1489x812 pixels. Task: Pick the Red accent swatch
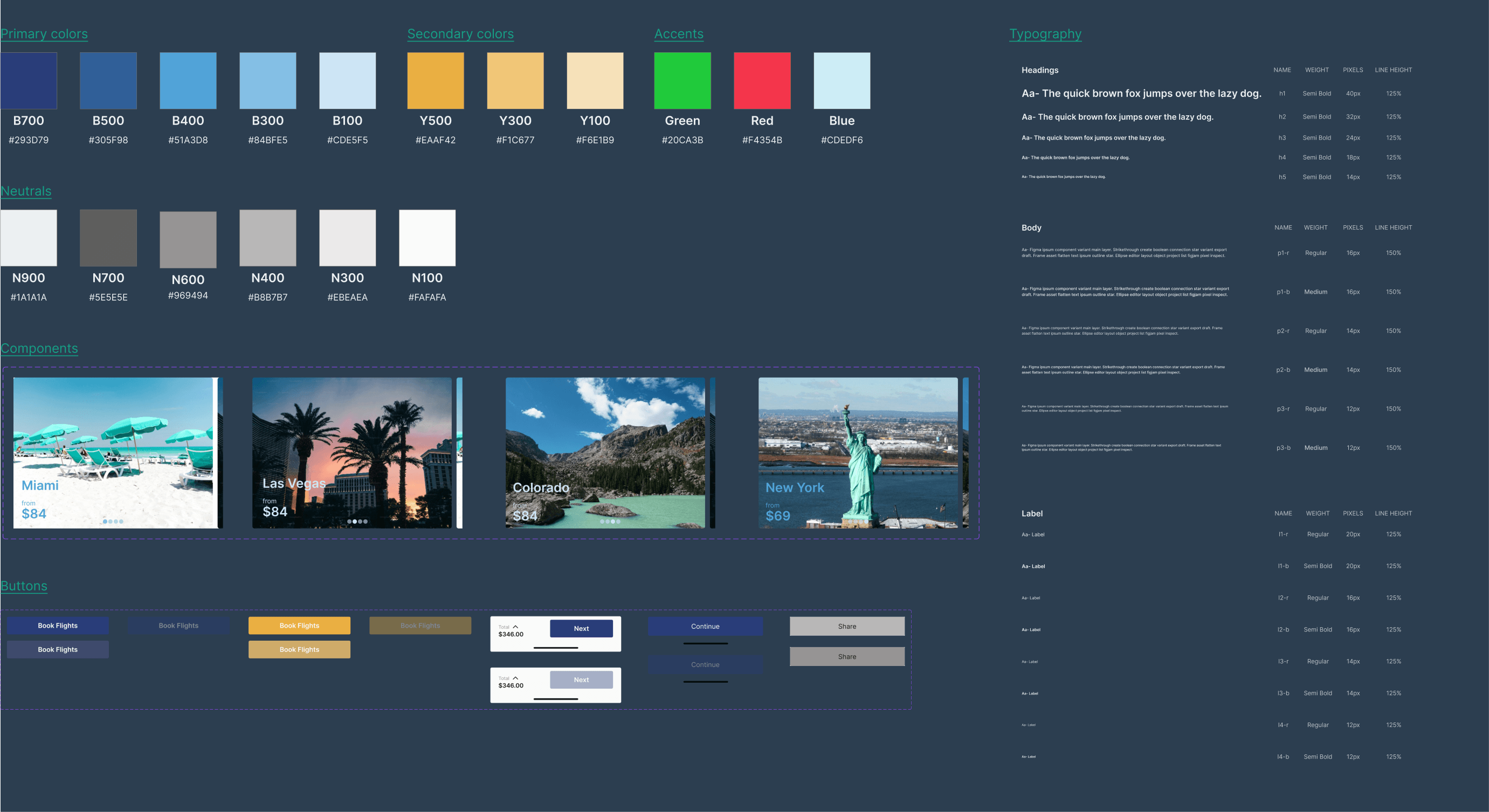(x=762, y=81)
